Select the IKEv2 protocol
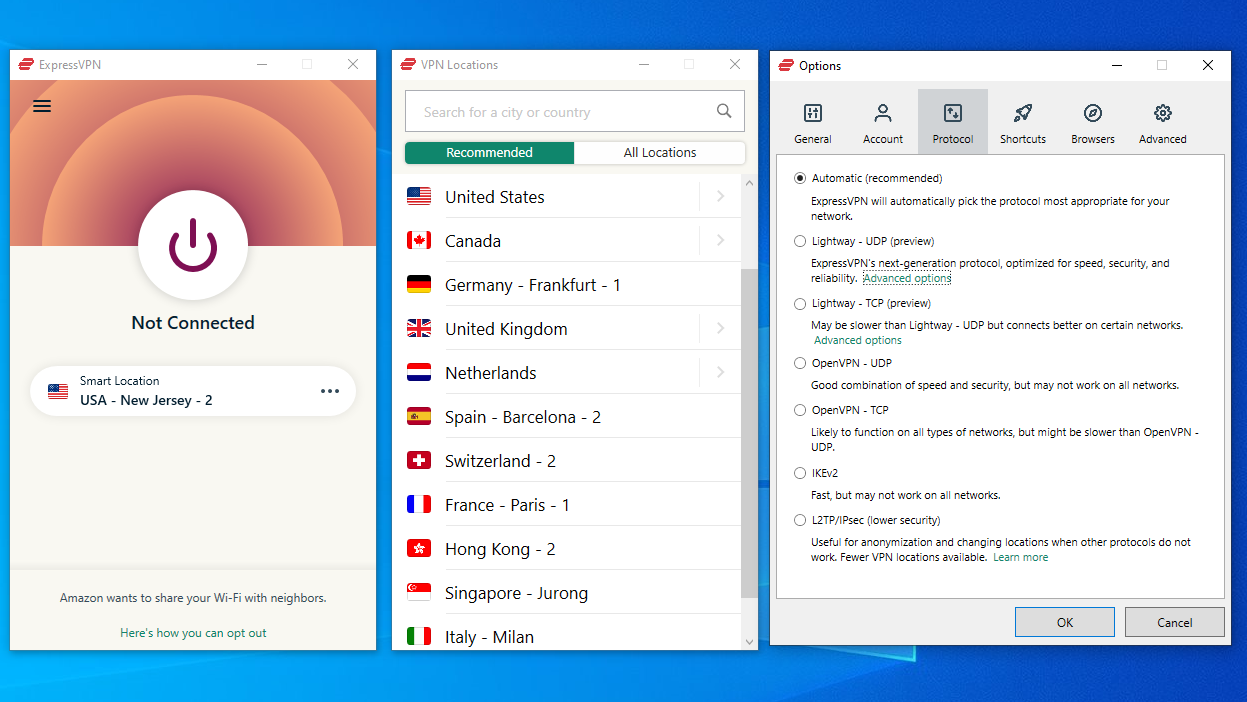1247x702 pixels. point(800,472)
